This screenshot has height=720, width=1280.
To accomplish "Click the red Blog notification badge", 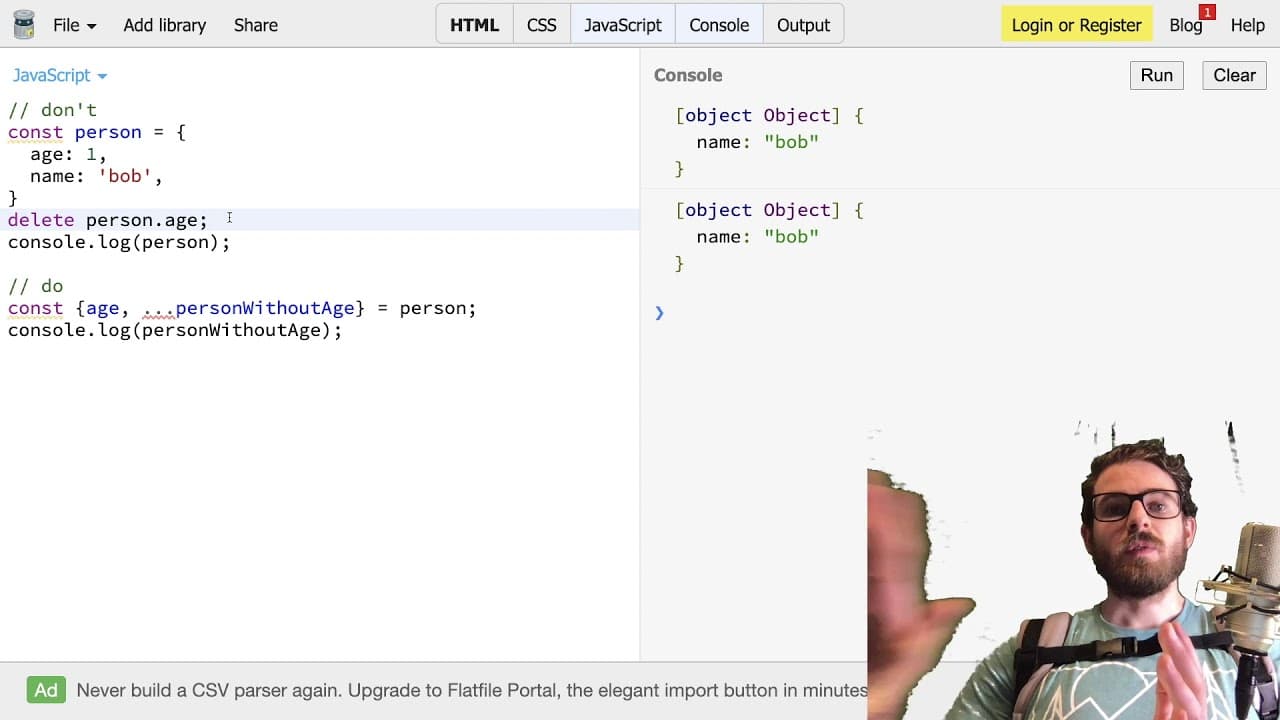I will tap(1207, 12).
